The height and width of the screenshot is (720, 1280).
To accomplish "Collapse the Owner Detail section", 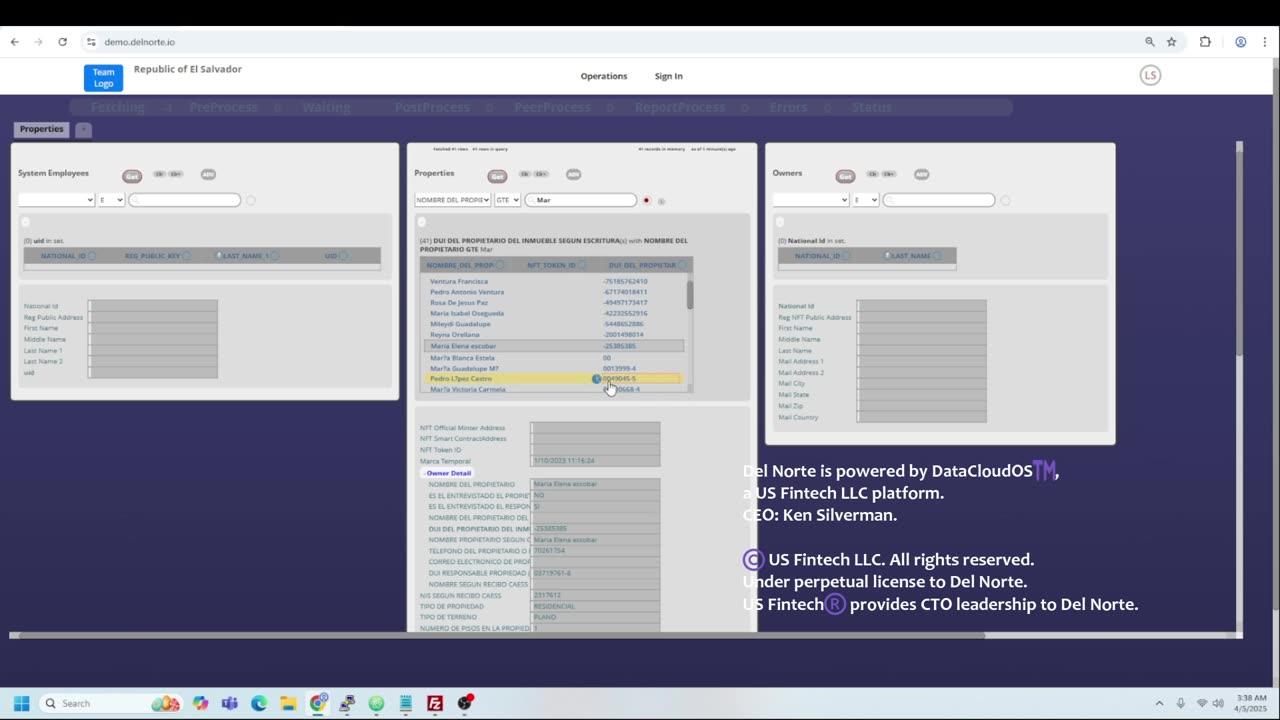I will (x=446, y=473).
